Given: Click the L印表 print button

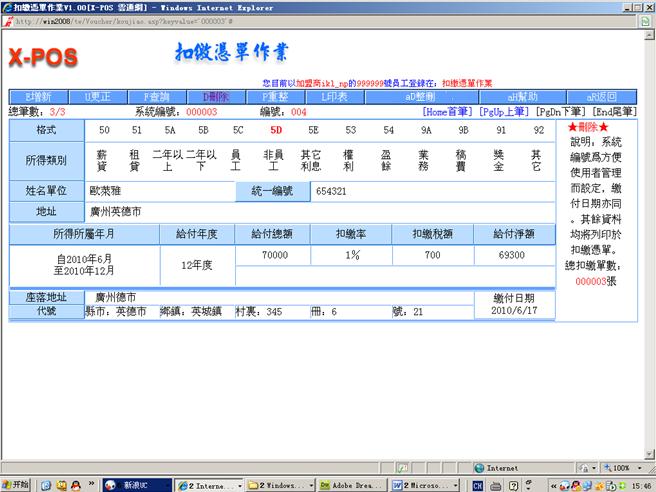Looking at the screenshot, I should [335, 97].
